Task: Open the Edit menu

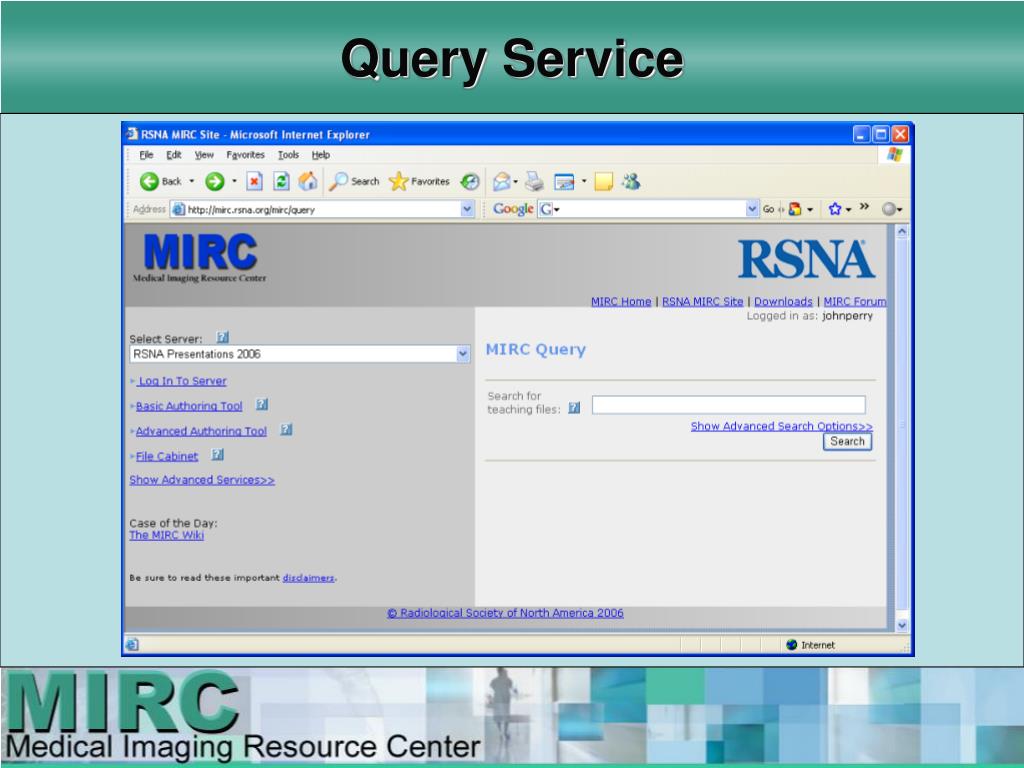Action: (x=174, y=155)
